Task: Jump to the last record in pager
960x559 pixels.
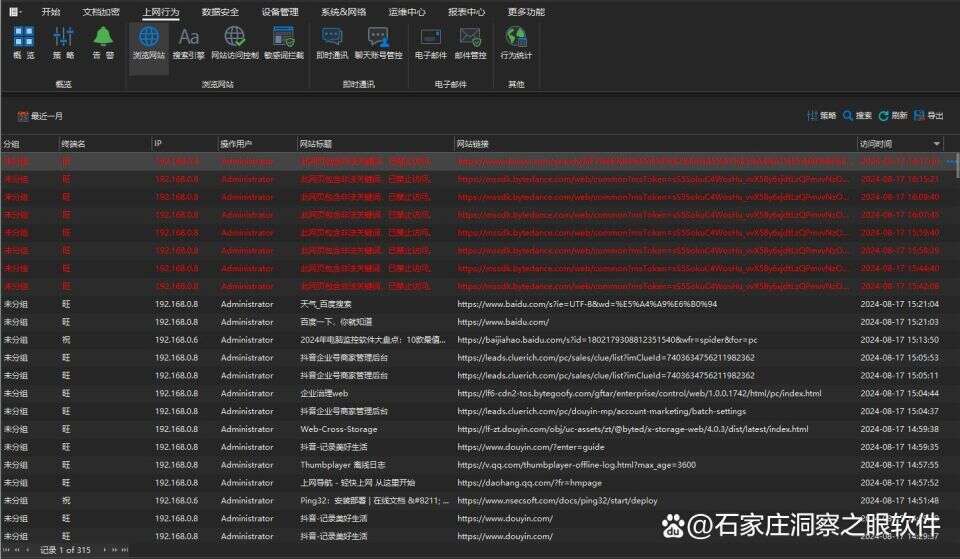Action: pyautogui.click(x=125, y=550)
